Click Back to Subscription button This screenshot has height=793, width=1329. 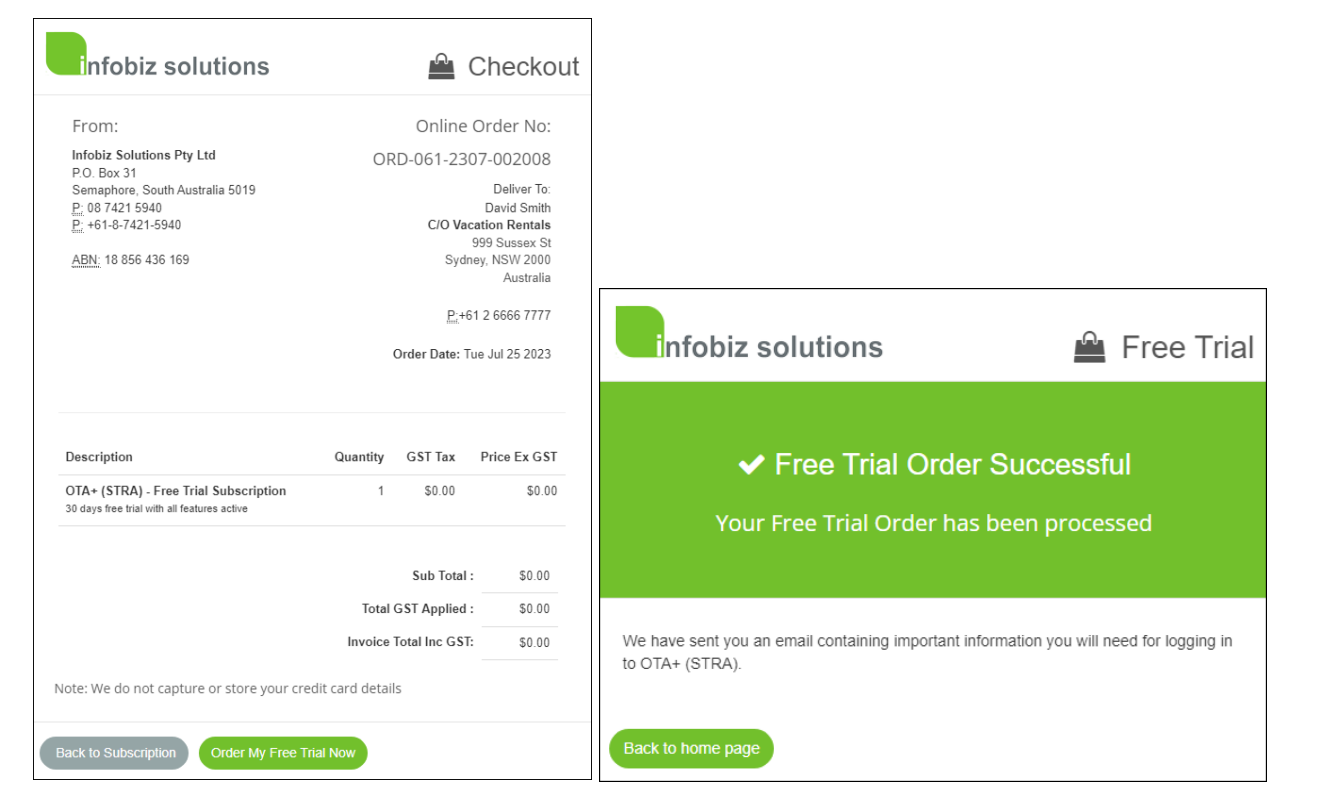(x=115, y=753)
